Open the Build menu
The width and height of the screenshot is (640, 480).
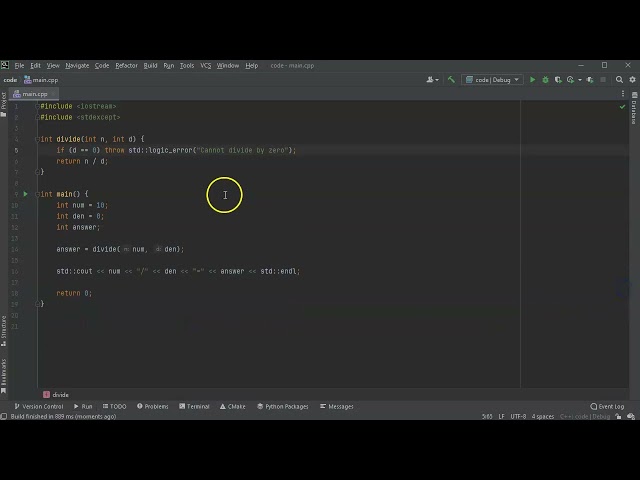(151, 65)
